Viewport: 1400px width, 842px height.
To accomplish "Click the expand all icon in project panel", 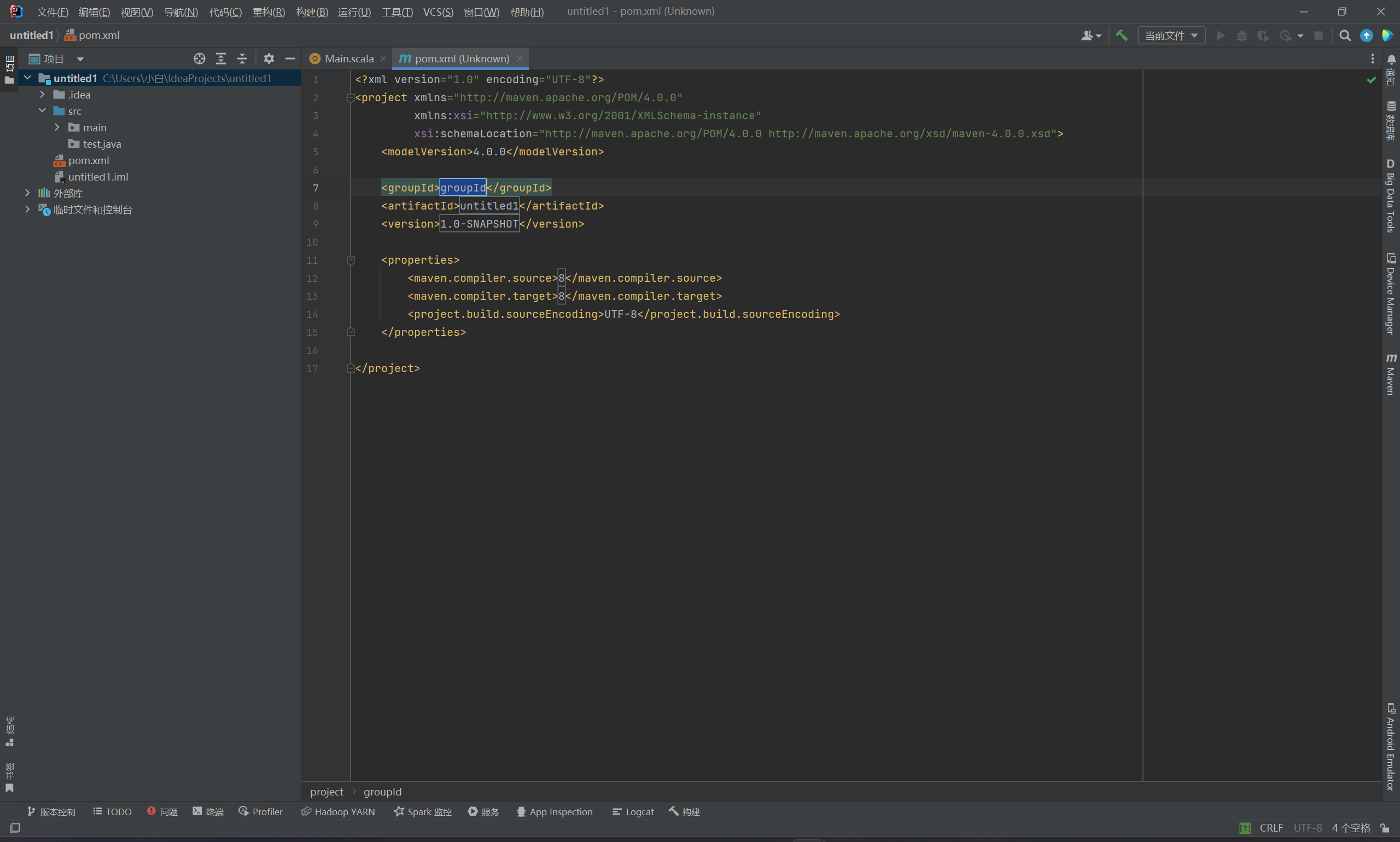I will coord(220,59).
